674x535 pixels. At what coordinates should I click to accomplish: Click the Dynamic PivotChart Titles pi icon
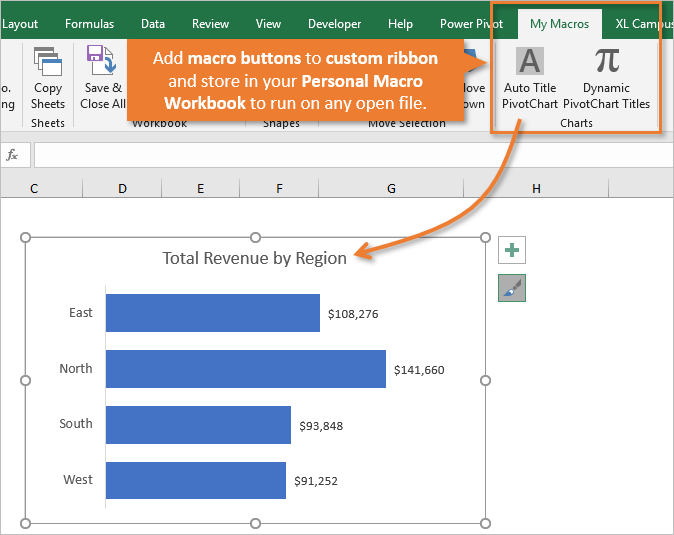coord(607,60)
